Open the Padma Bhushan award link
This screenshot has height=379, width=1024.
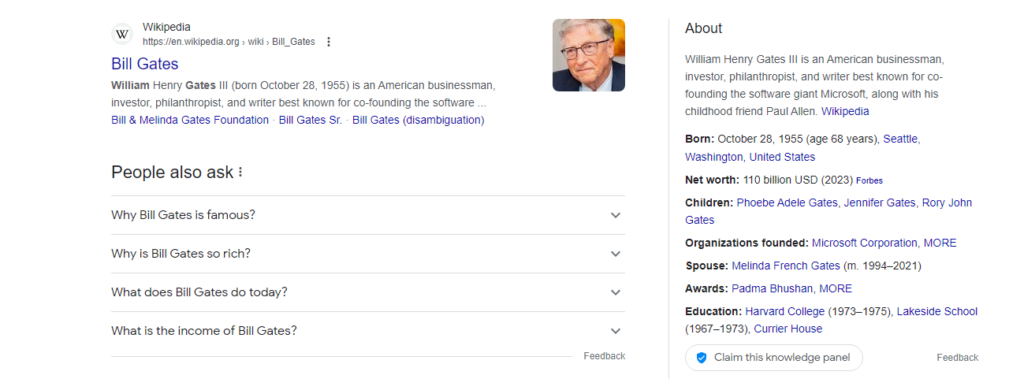772,289
